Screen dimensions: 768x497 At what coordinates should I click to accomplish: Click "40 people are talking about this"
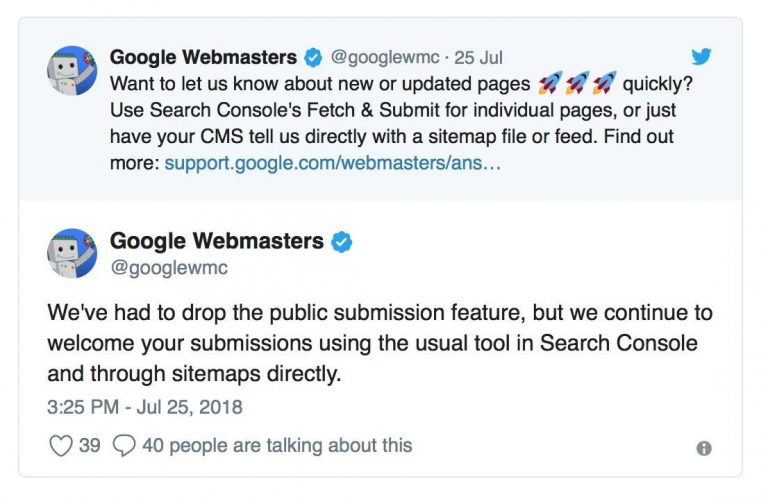coord(277,445)
